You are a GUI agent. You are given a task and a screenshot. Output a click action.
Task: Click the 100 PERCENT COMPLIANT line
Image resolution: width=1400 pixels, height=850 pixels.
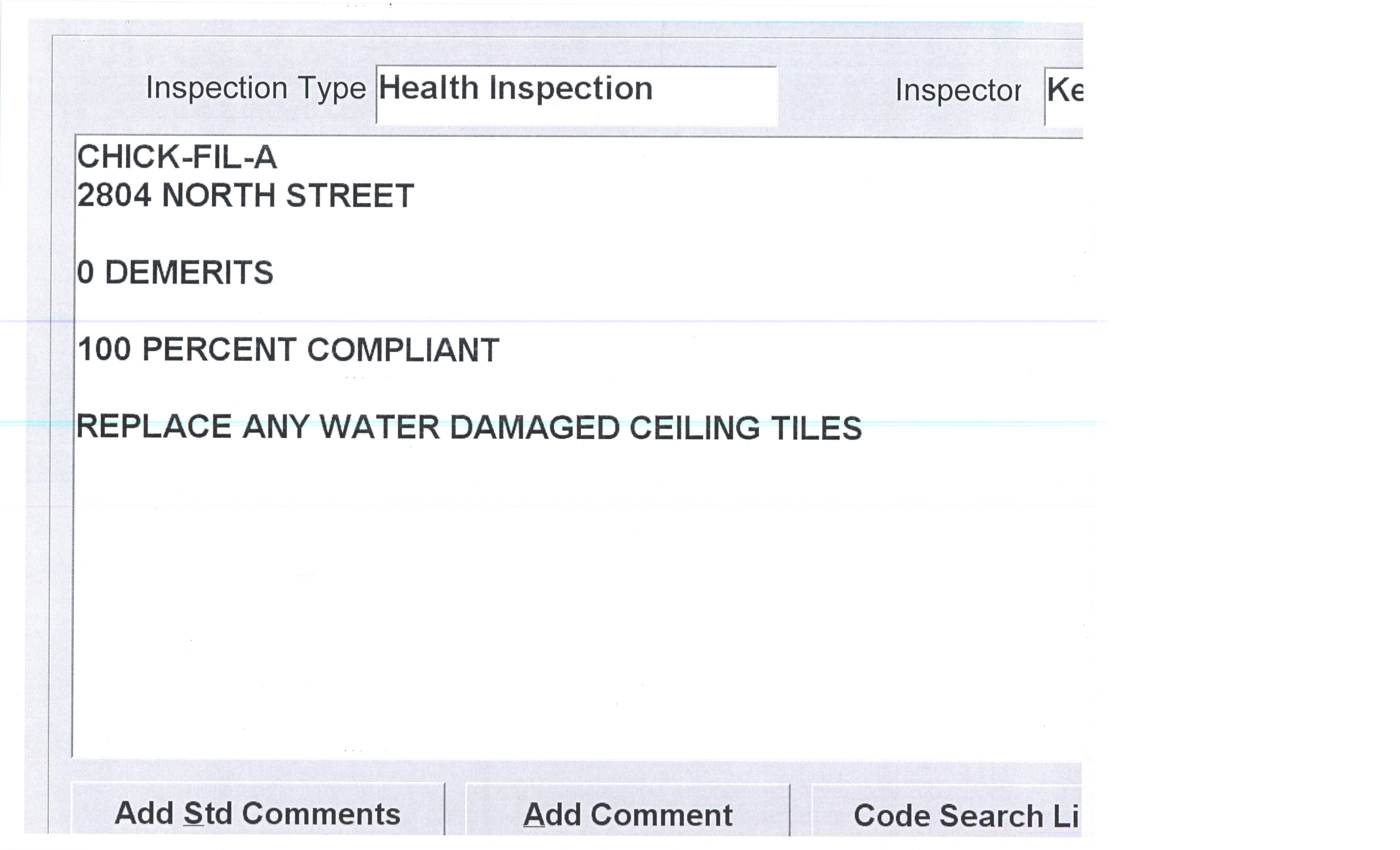coord(288,349)
